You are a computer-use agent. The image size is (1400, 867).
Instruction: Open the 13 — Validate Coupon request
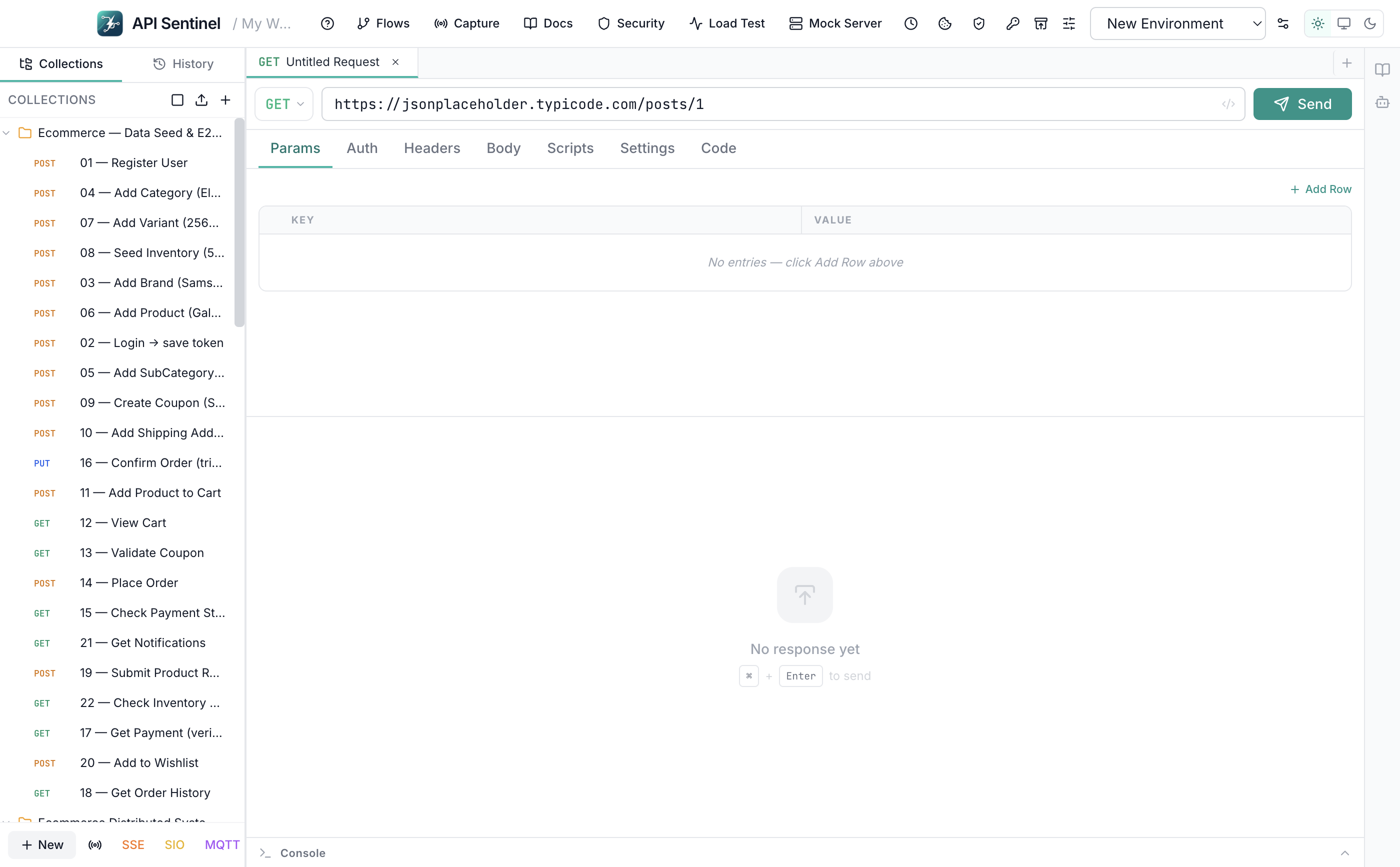[122, 553]
